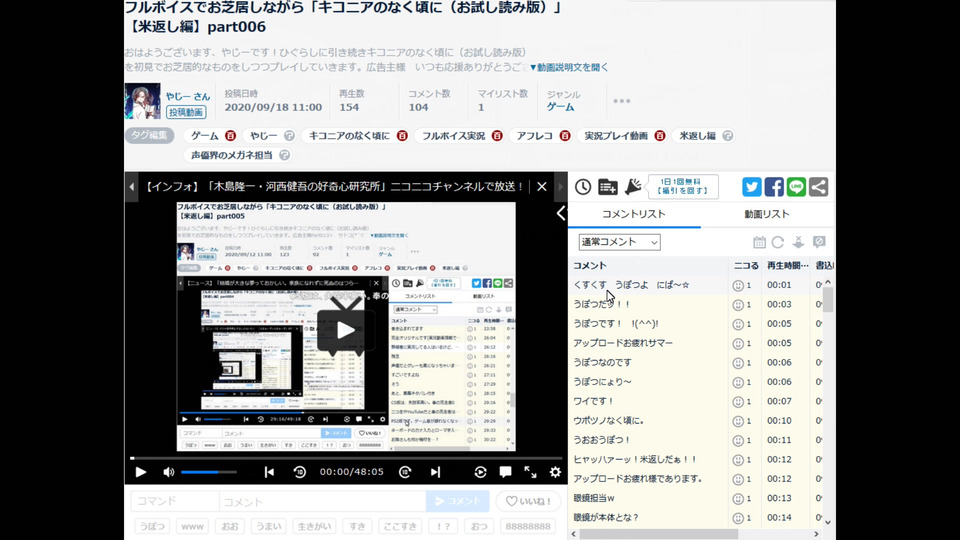Collapse the comment panel chevron
The image size is (960, 540).
561,213
